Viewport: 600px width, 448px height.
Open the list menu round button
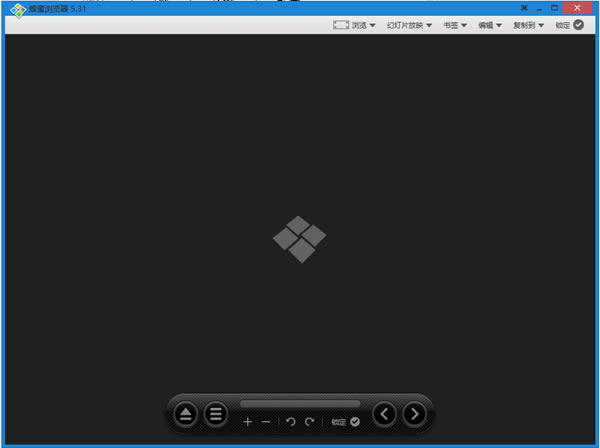click(215, 414)
